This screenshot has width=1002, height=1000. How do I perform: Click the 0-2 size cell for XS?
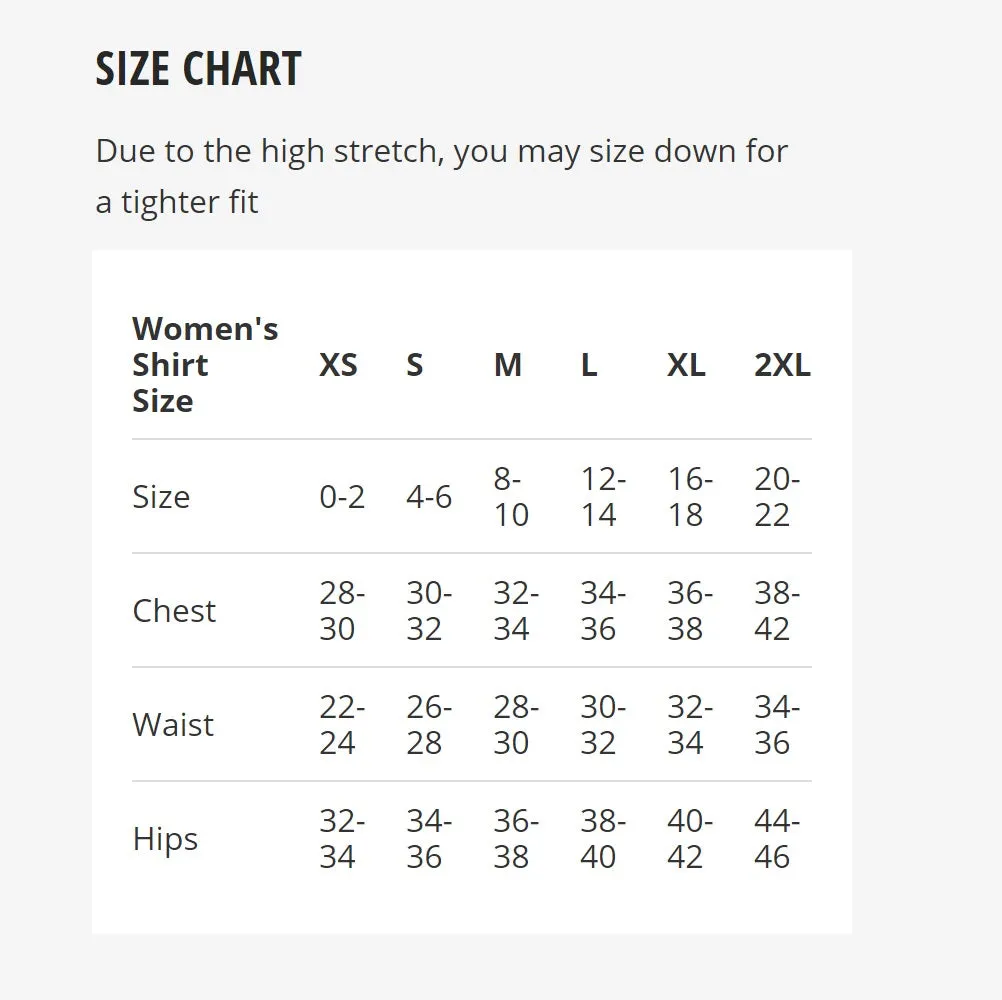click(342, 497)
